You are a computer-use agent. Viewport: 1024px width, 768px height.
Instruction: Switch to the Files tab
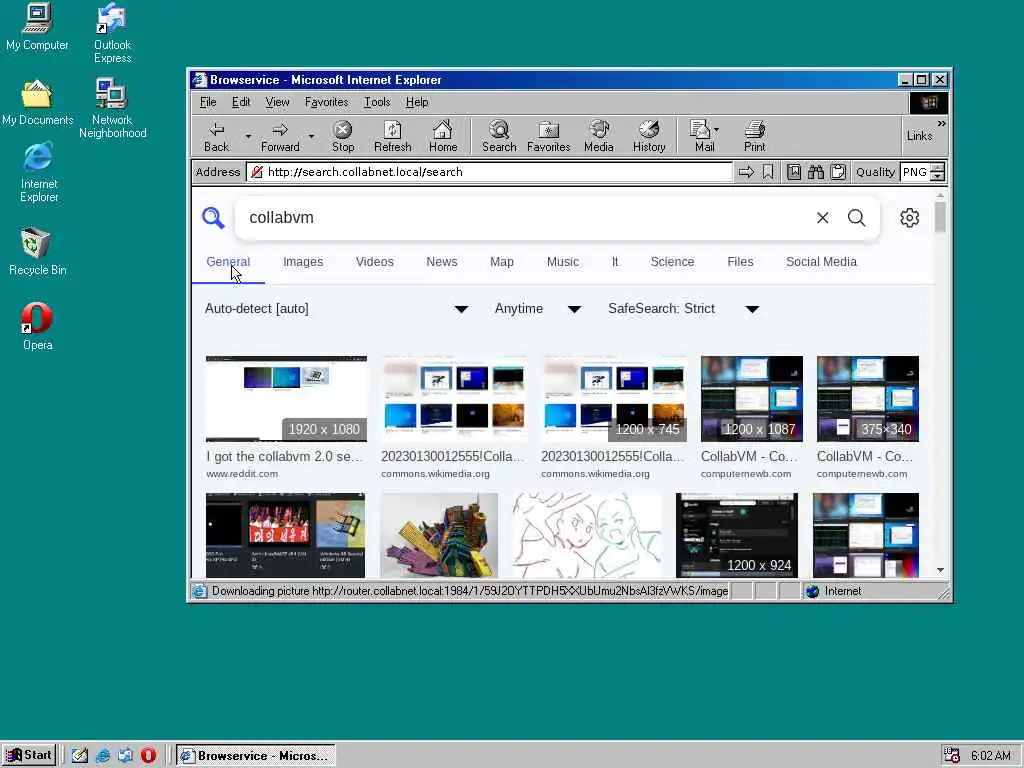point(740,262)
